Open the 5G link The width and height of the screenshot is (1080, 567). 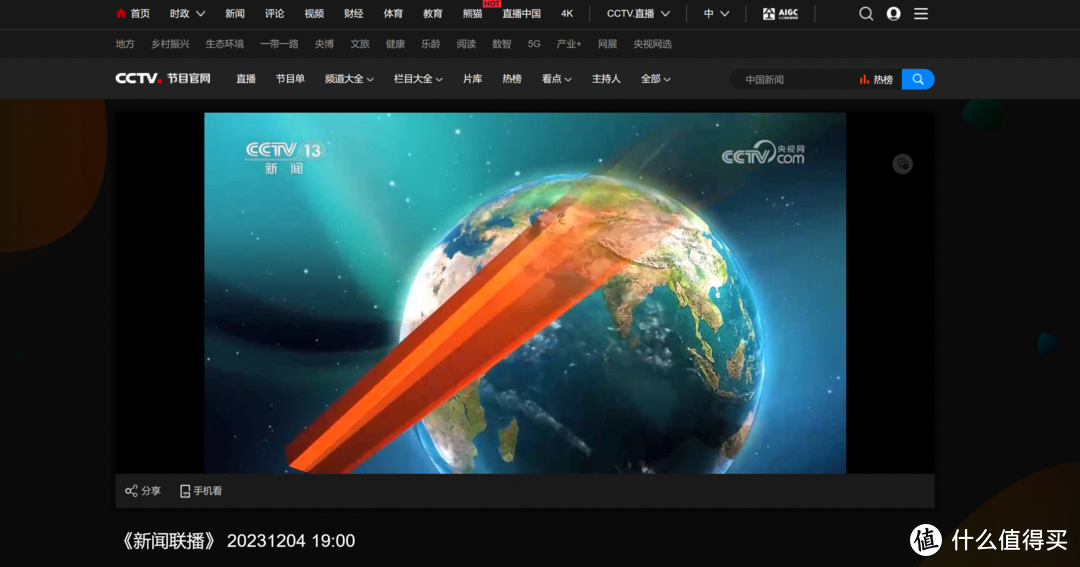click(x=534, y=44)
